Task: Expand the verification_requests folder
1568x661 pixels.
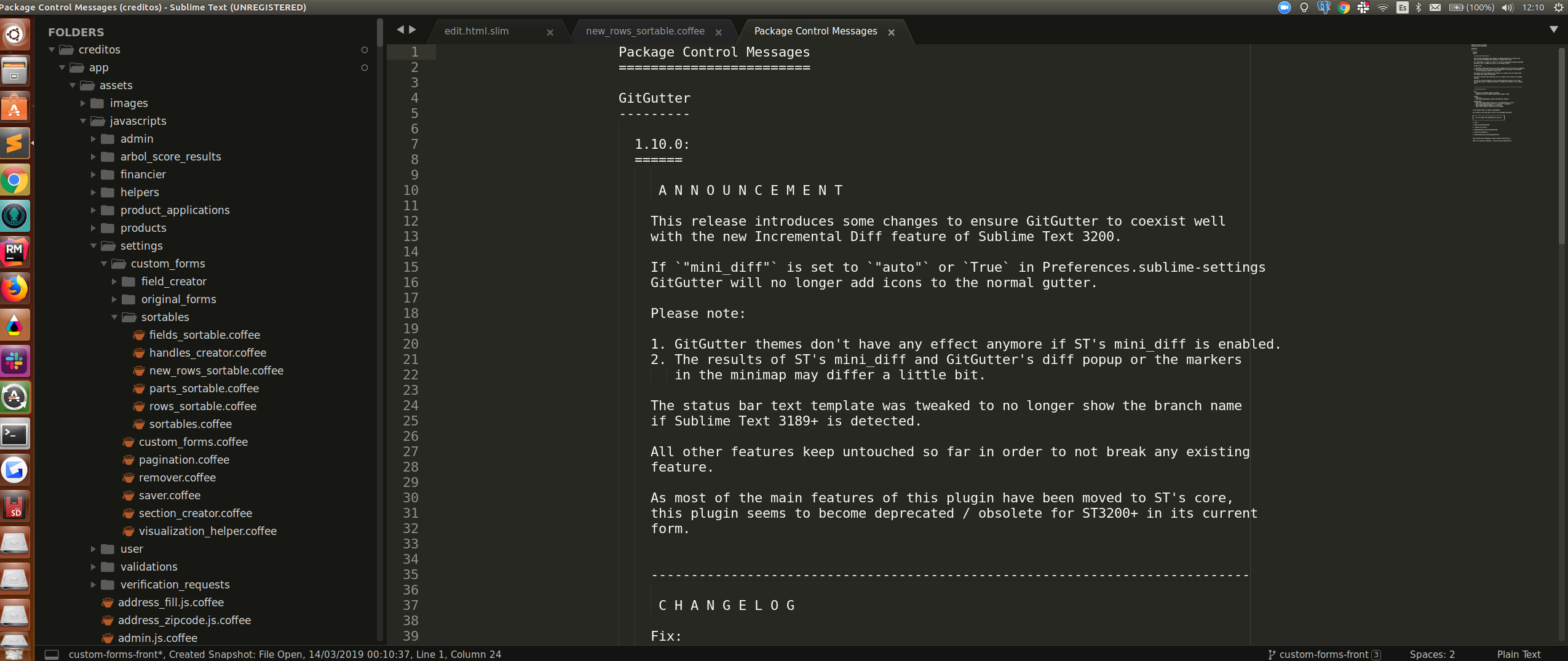Action: tap(93, 585)
